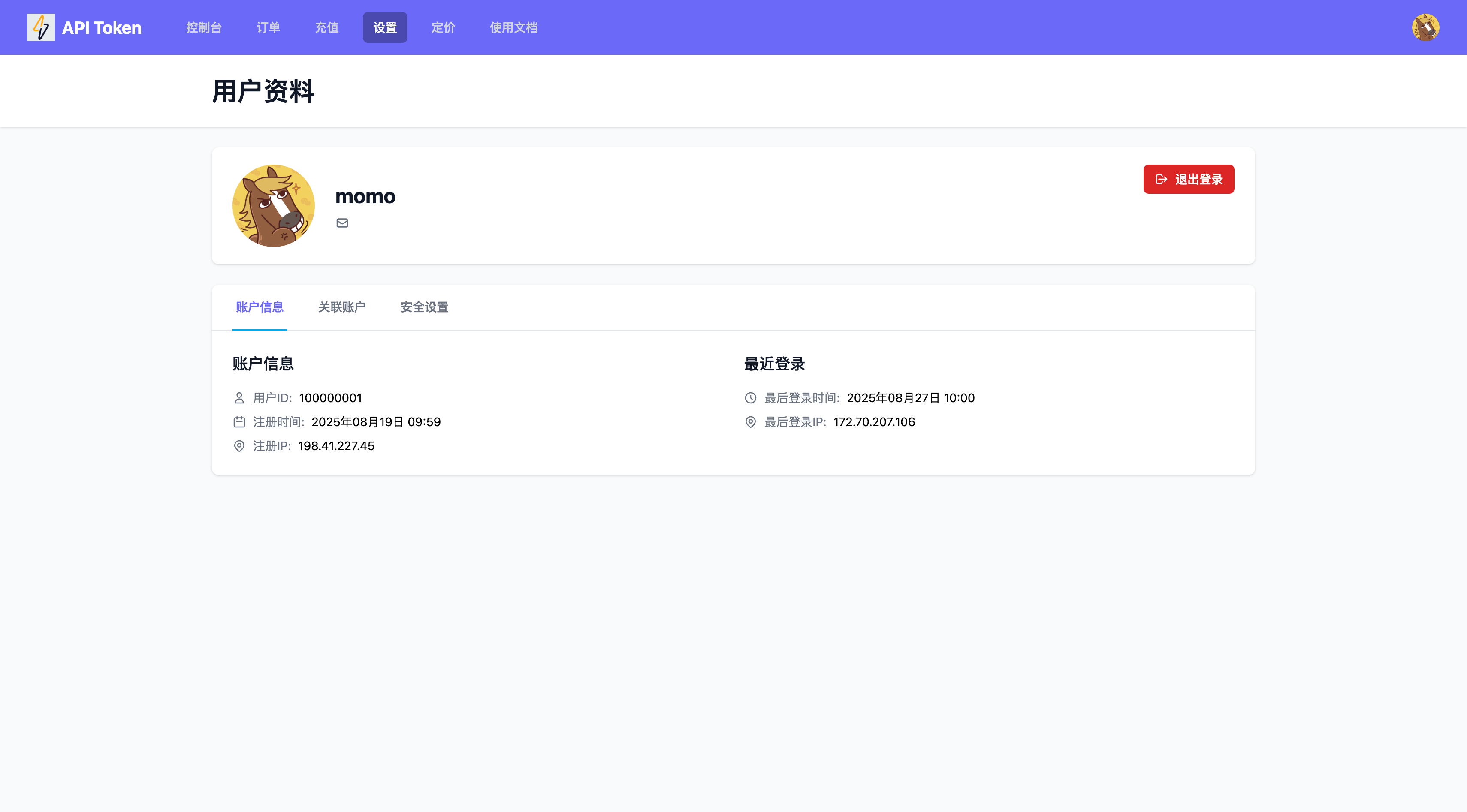Click the clock icon beside 最后登录时间
The image size is (1467, 812).
751,398
